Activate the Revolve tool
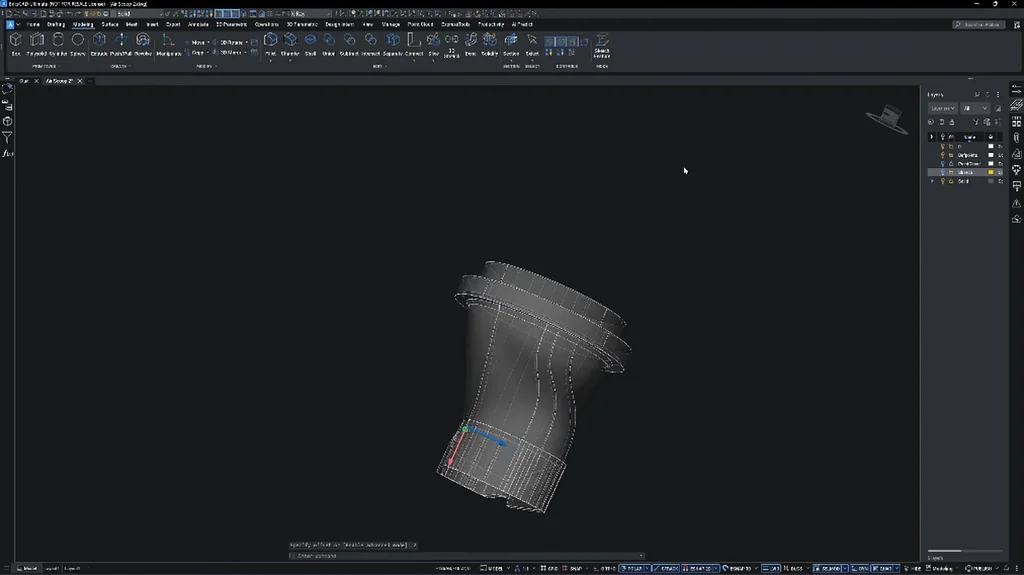The image size is (1024, 575). pos(142,44)
